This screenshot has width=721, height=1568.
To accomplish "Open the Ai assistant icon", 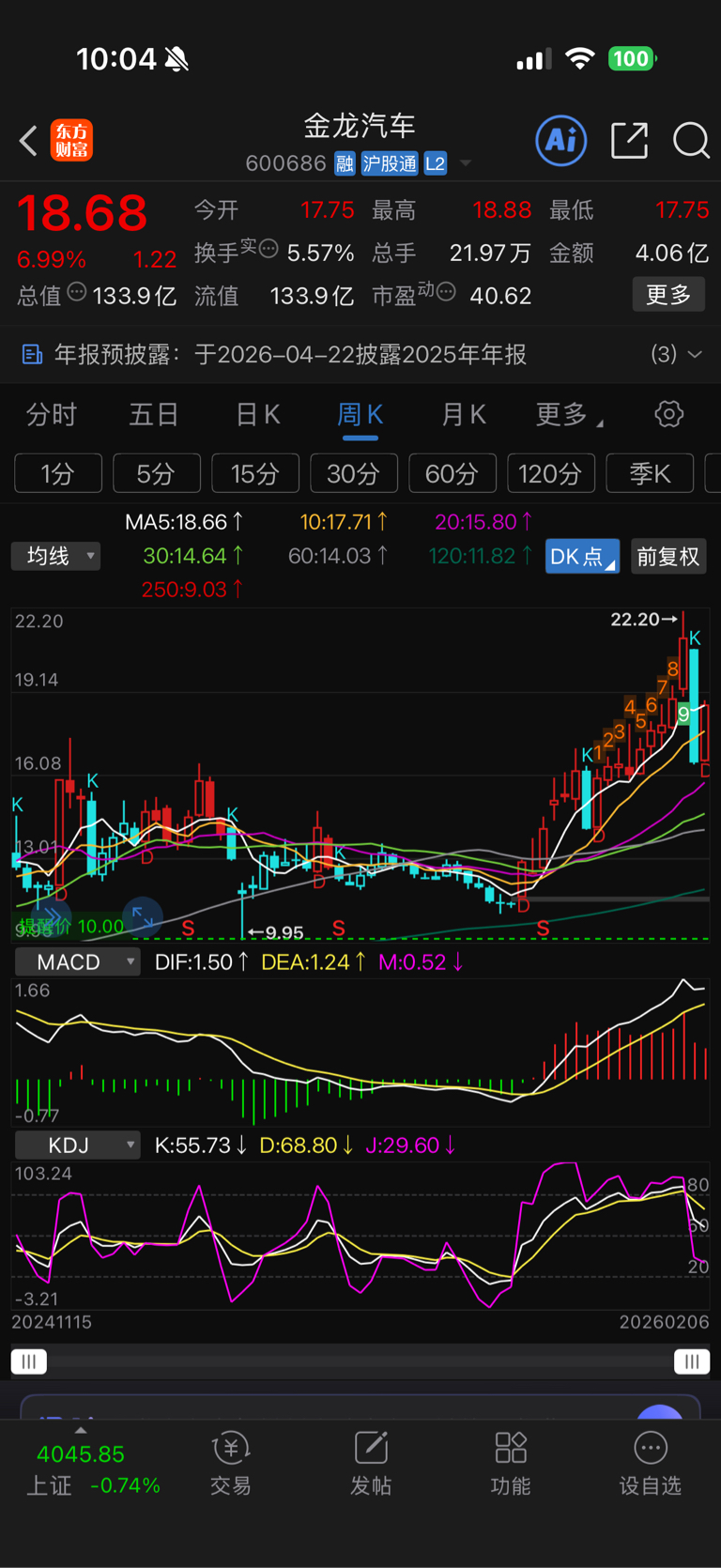I will (561, 141).
